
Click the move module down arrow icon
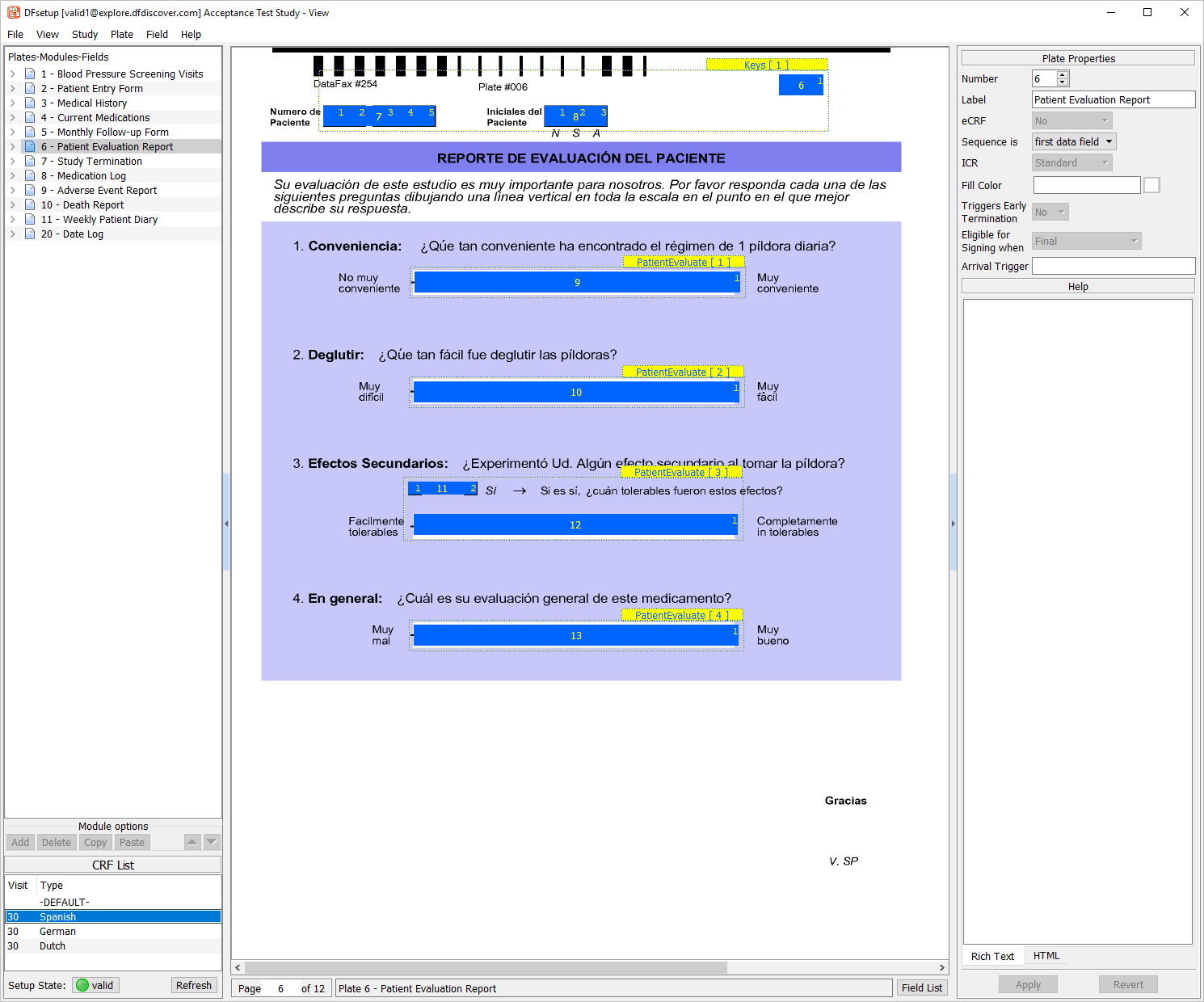click(x=212, y=842)
